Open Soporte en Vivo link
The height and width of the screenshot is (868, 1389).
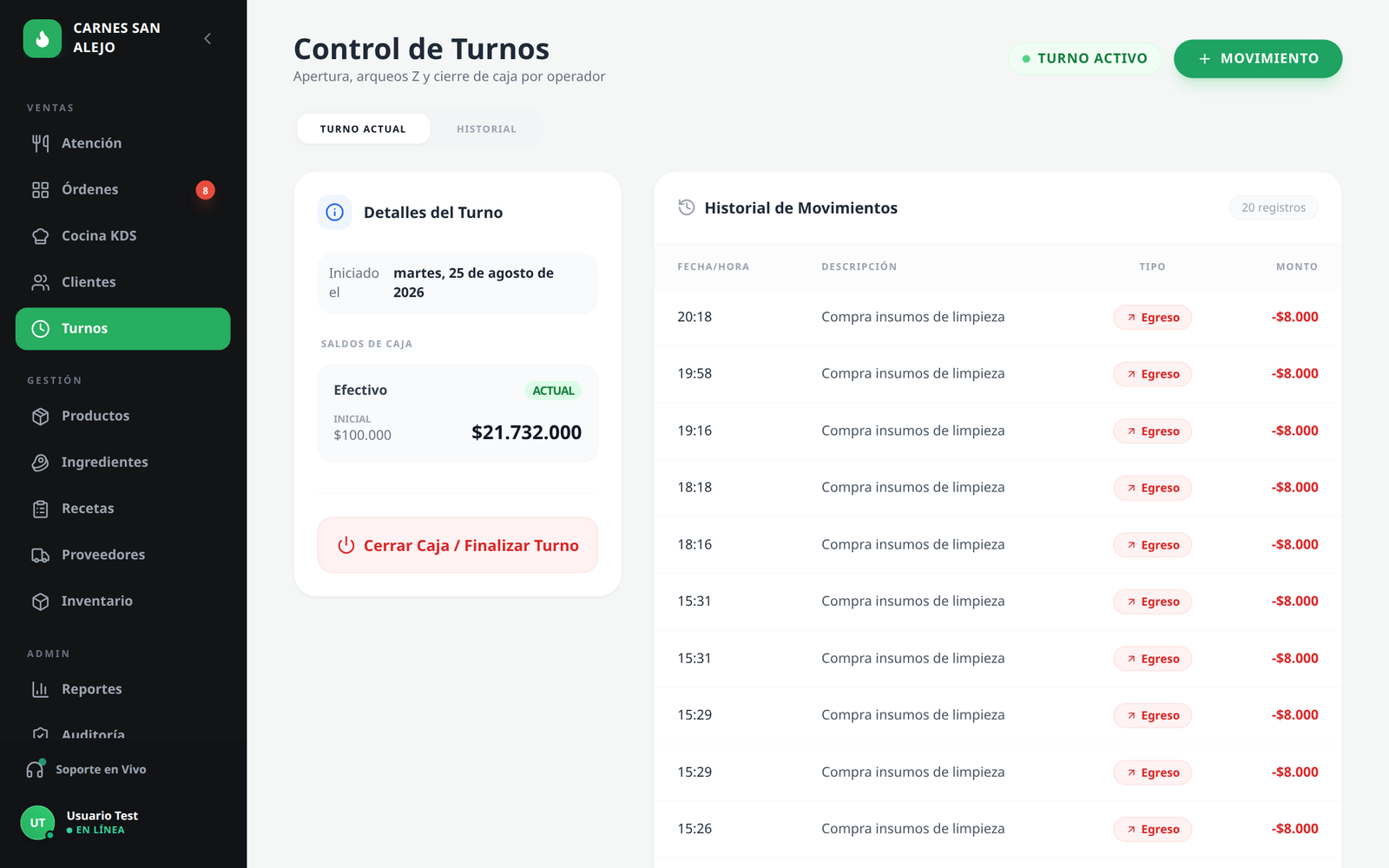[101, 769]
